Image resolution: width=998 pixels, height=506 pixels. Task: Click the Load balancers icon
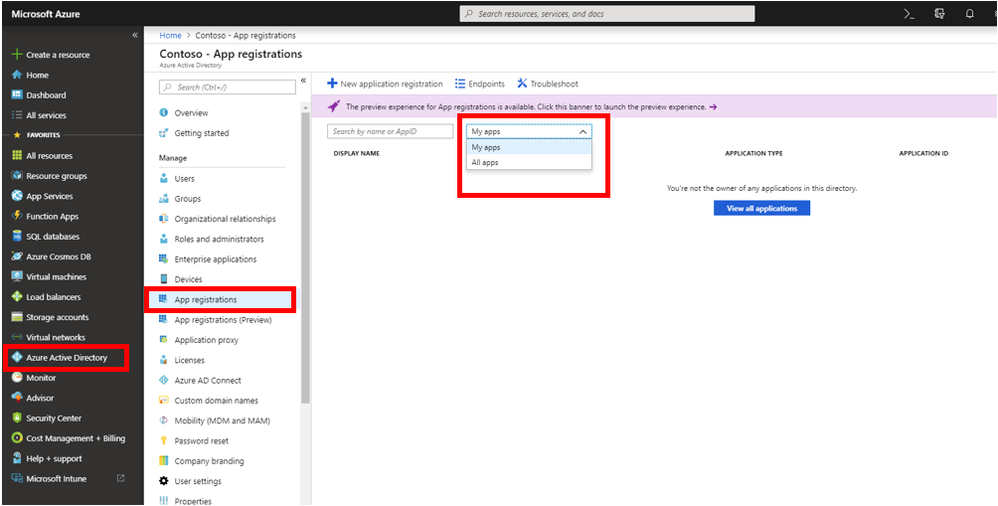(17, 297)
